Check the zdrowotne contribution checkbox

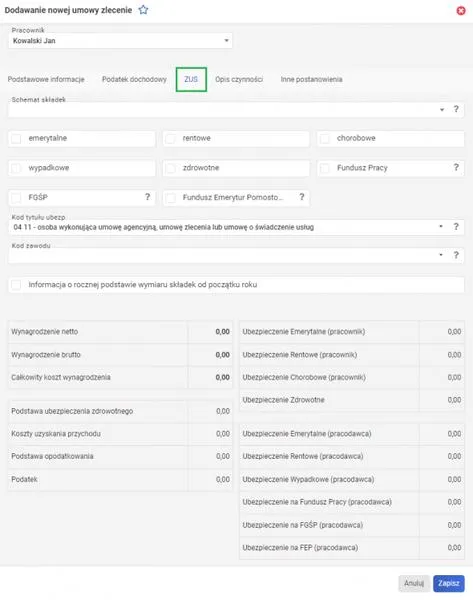coord(171,168)
